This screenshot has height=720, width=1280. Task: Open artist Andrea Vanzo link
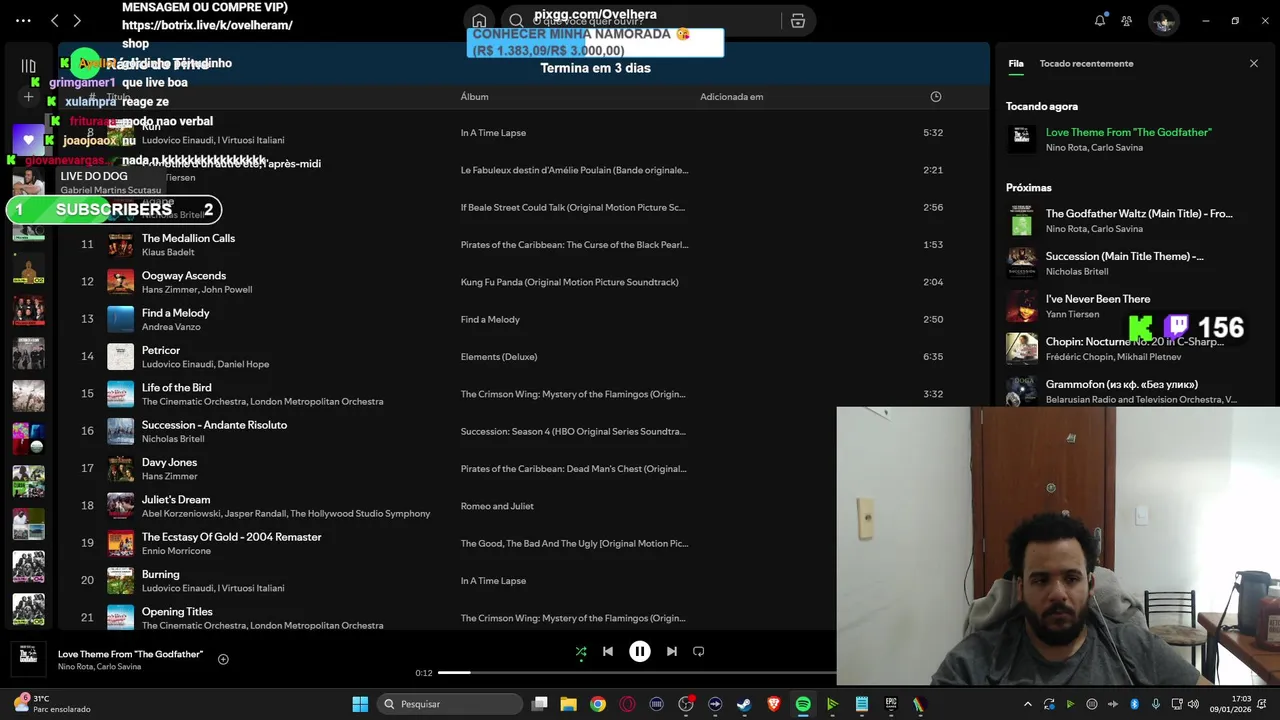(170, 327)
